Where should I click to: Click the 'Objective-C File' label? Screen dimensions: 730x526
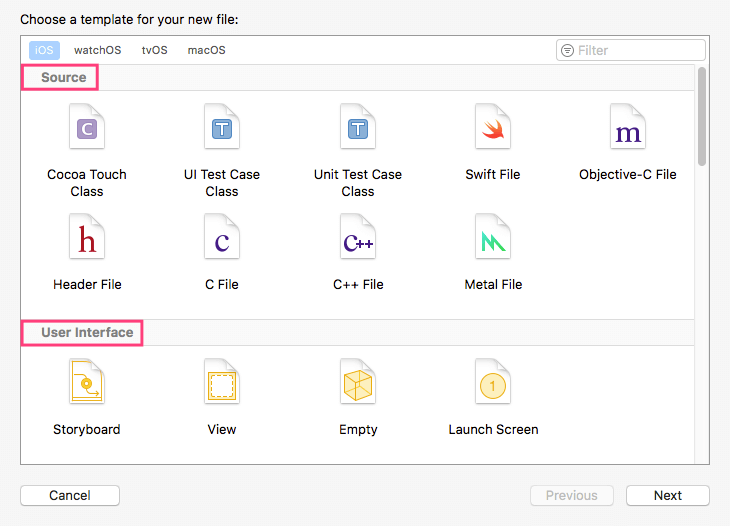[628, 175]
